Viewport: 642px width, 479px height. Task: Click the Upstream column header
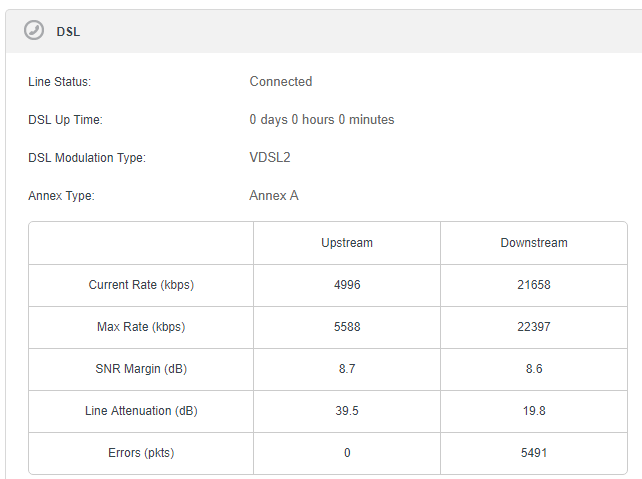(347, 243)
